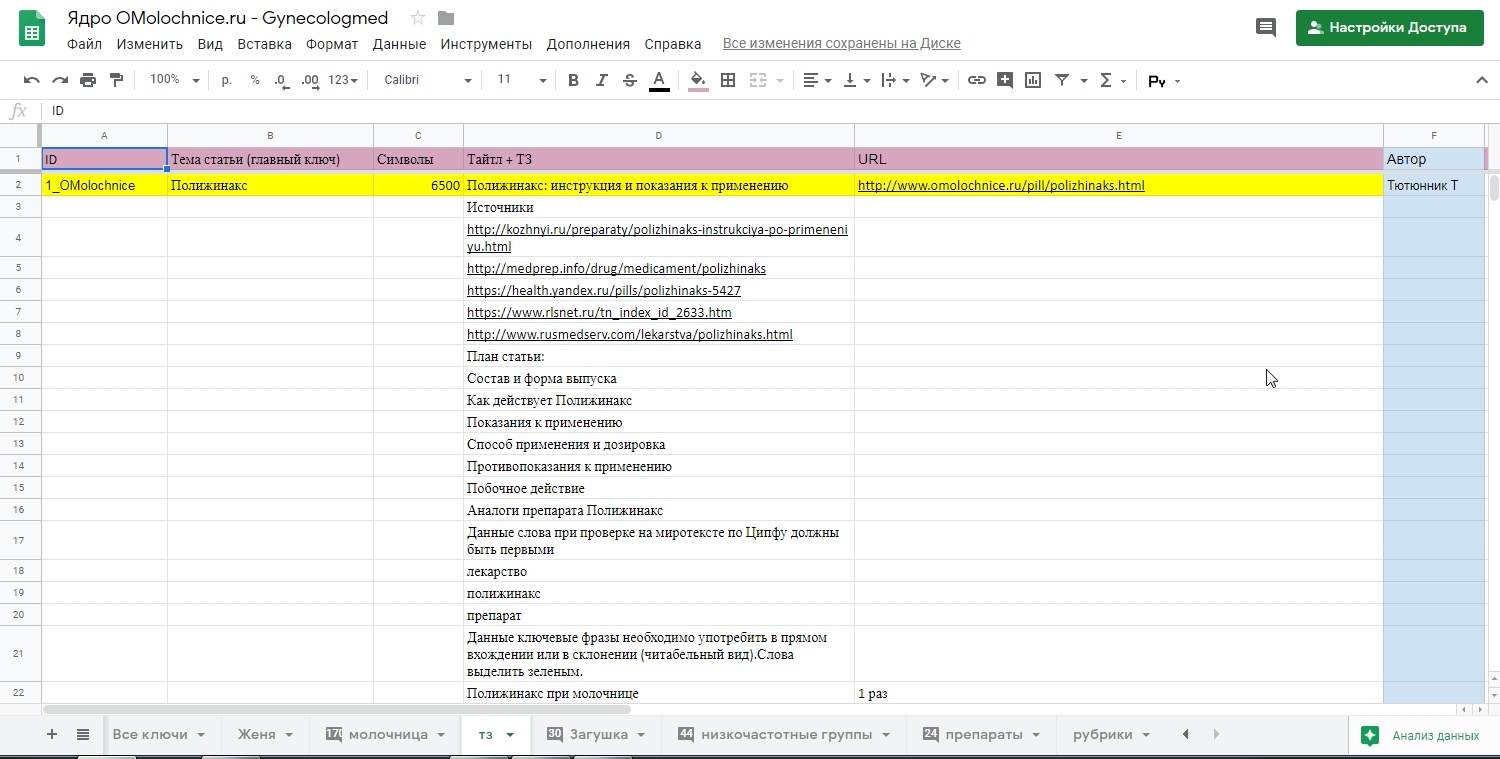
Task: Open the fill color picker
Action: [x=698, y=81]
